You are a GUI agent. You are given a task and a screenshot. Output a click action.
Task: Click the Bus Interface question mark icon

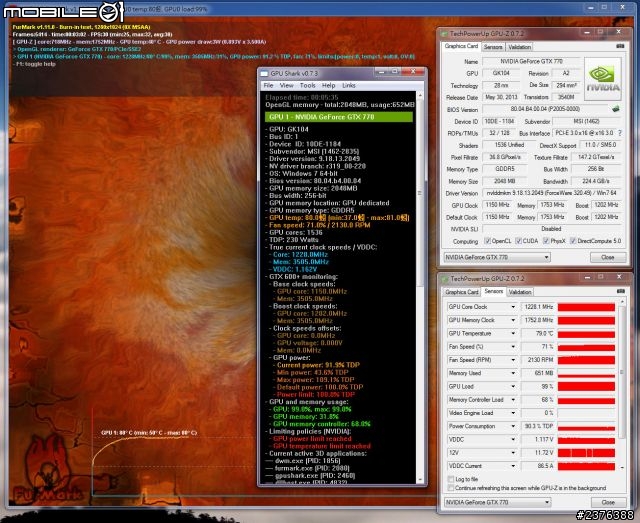tap(620, 133)
